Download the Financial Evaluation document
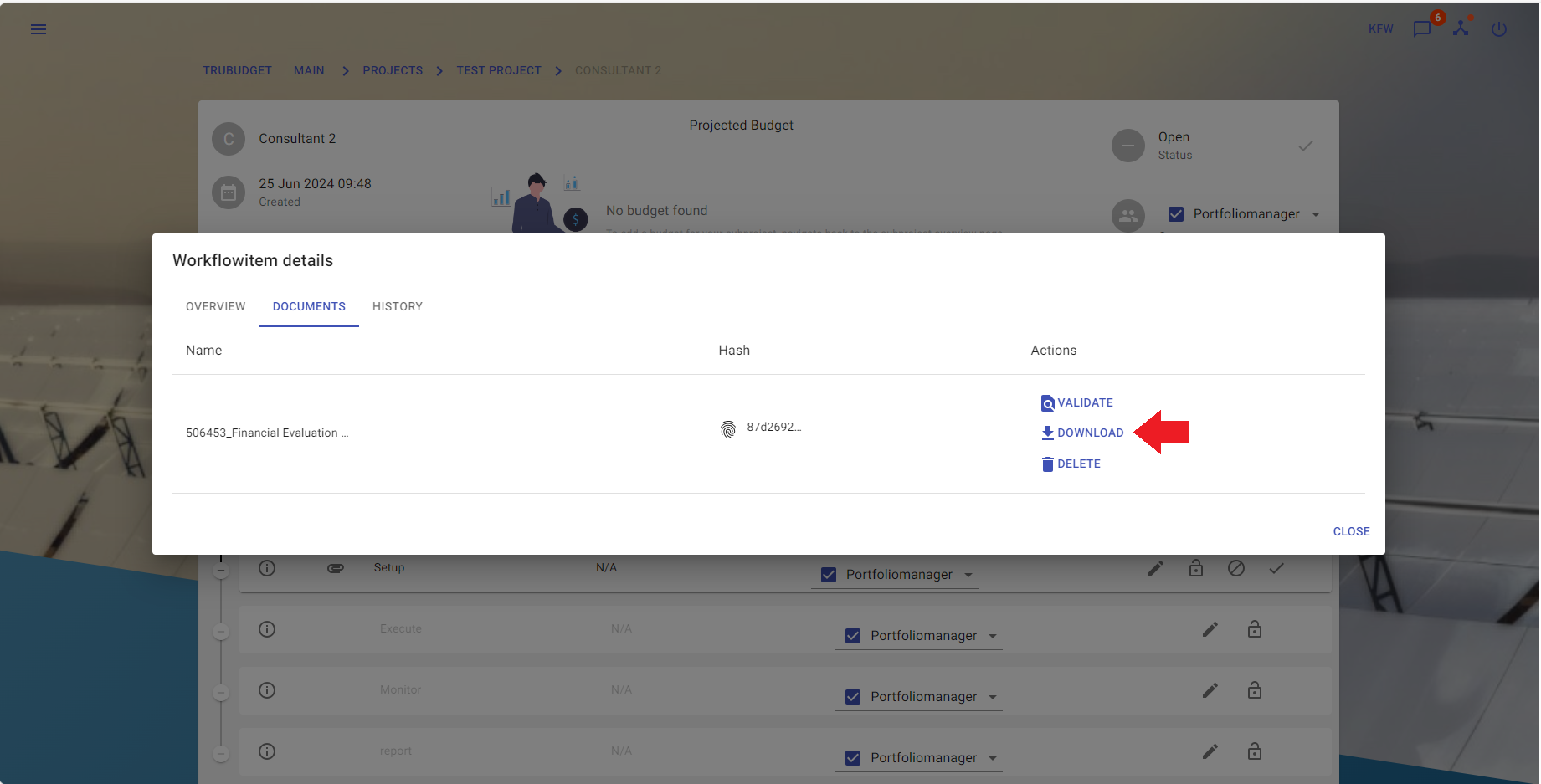The width and height of the screenshot is (1541, 784). coord(1082,433)
